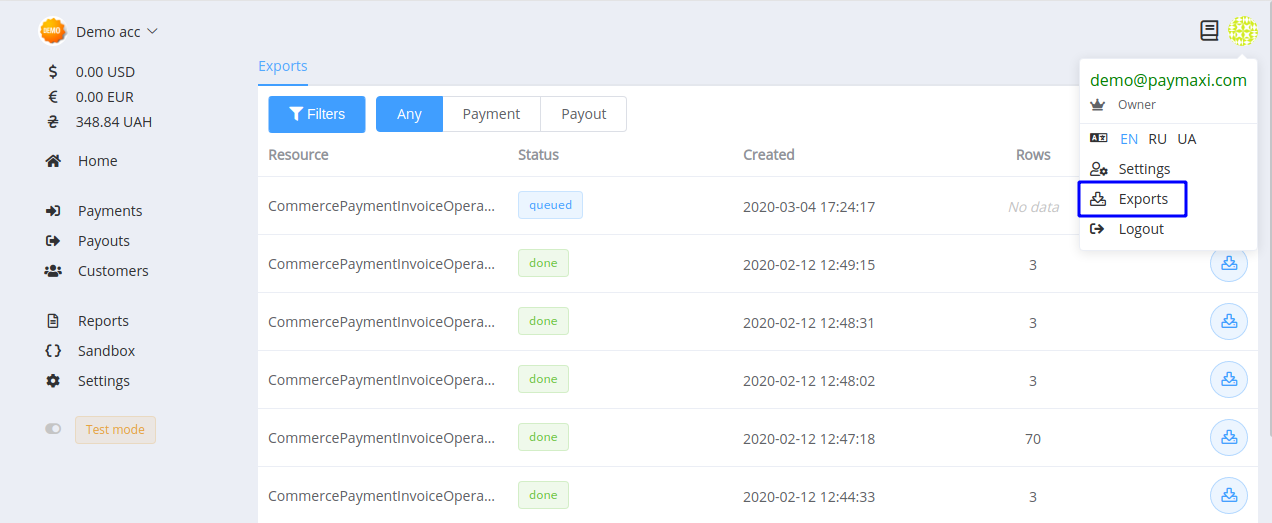Switch to the Exports tab
The image size is (1272, 523).
pos(283,66)
